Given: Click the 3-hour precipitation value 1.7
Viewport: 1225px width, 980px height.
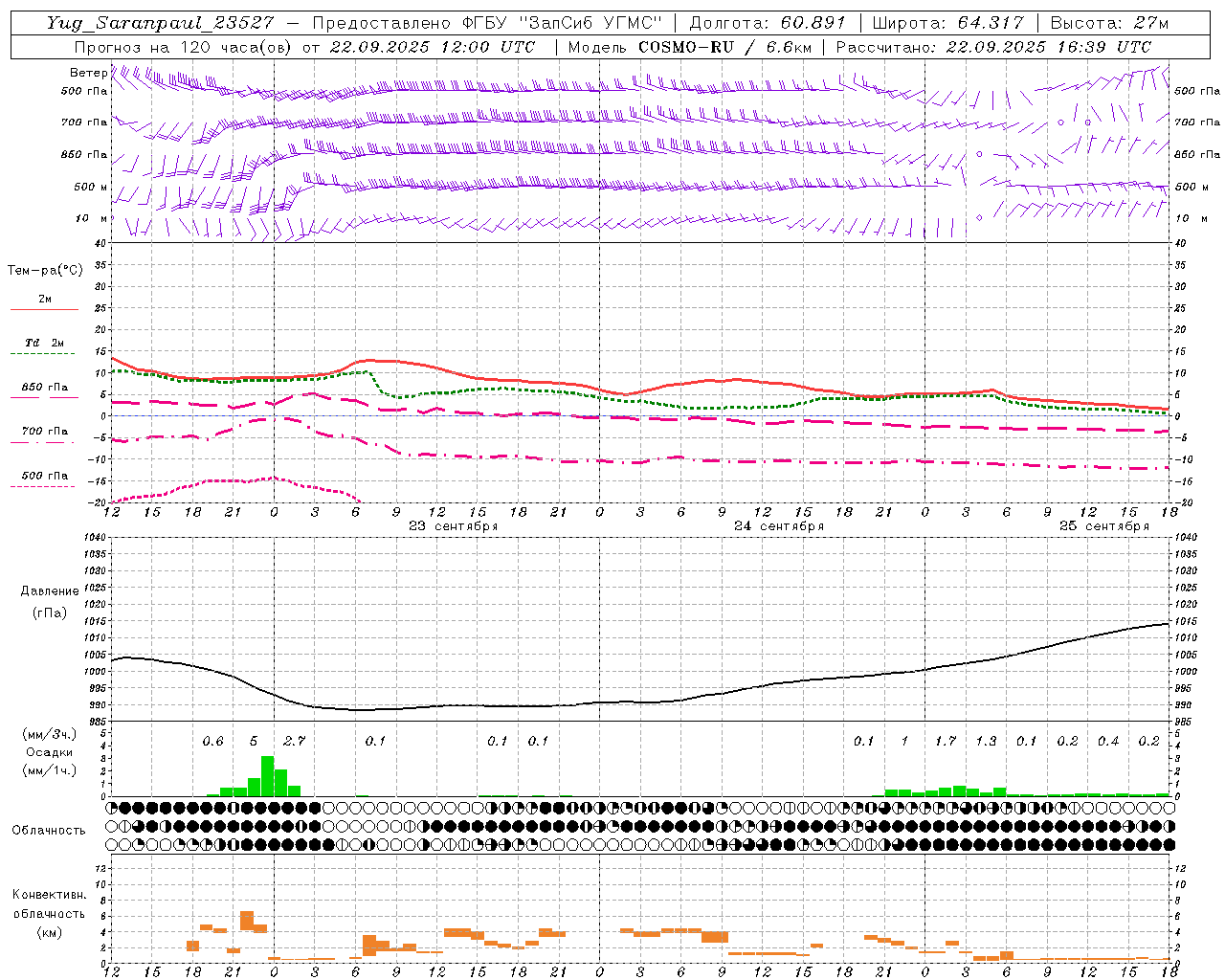Looking at the screenshot, I should tap(946, 742).
